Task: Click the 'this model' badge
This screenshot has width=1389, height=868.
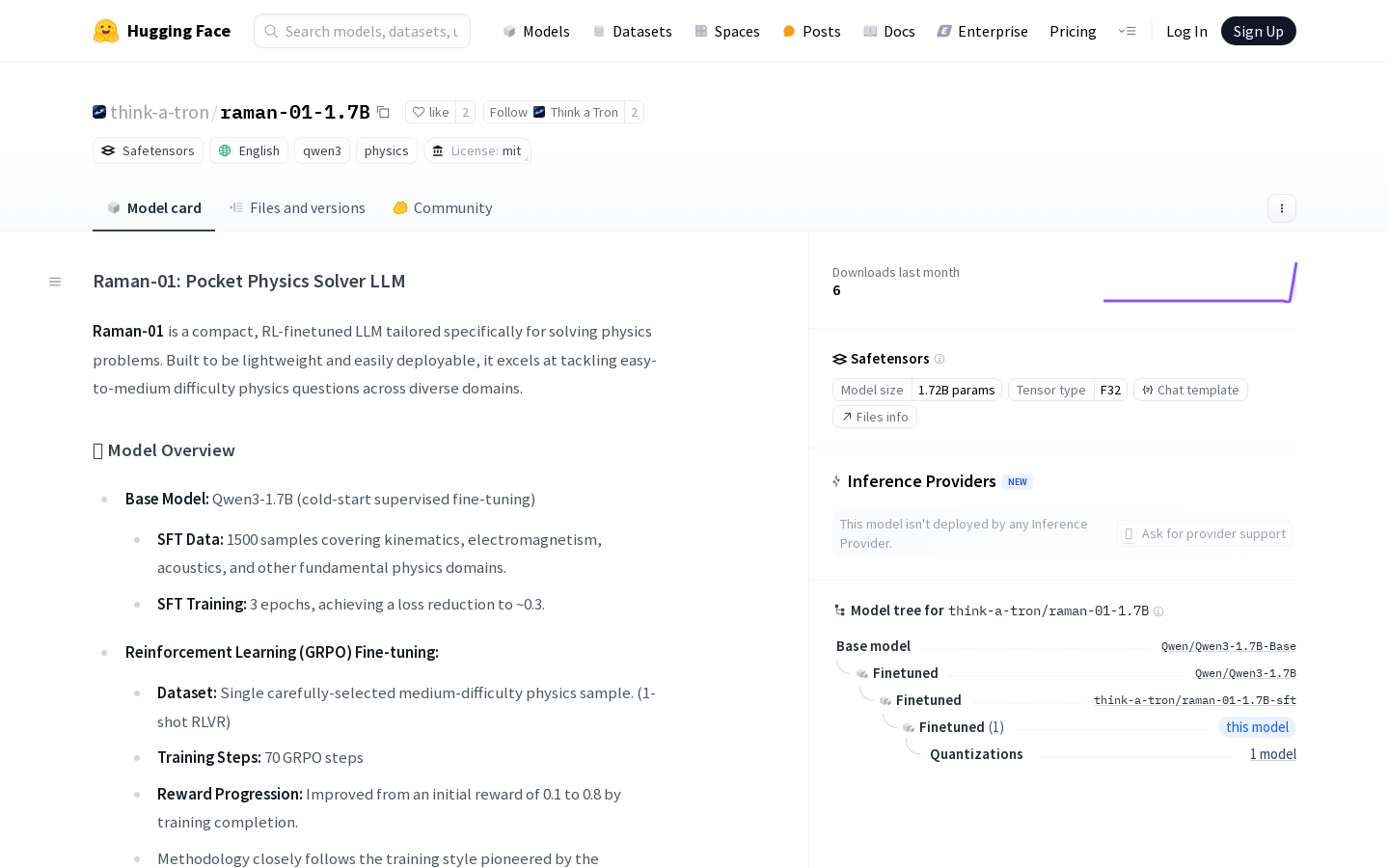Action: (x=1257, y=727)
